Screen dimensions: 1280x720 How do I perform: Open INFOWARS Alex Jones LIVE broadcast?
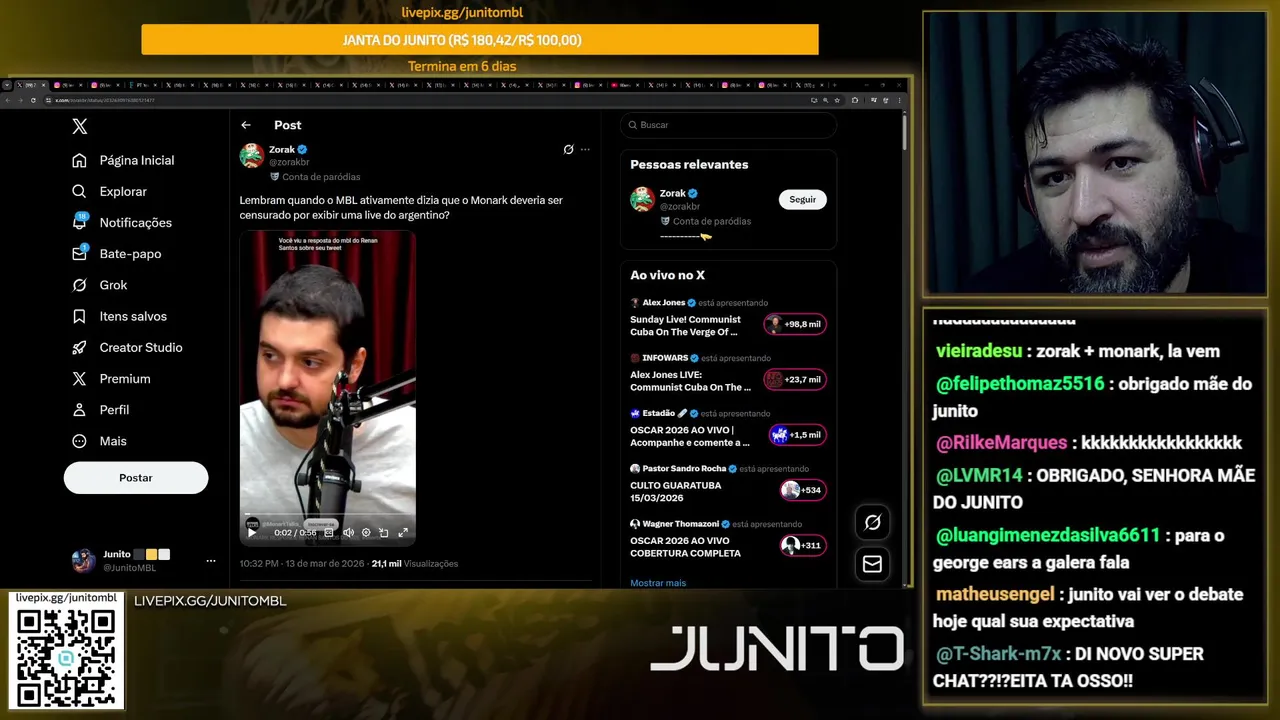pyautogui.click(x=690, y=381)
